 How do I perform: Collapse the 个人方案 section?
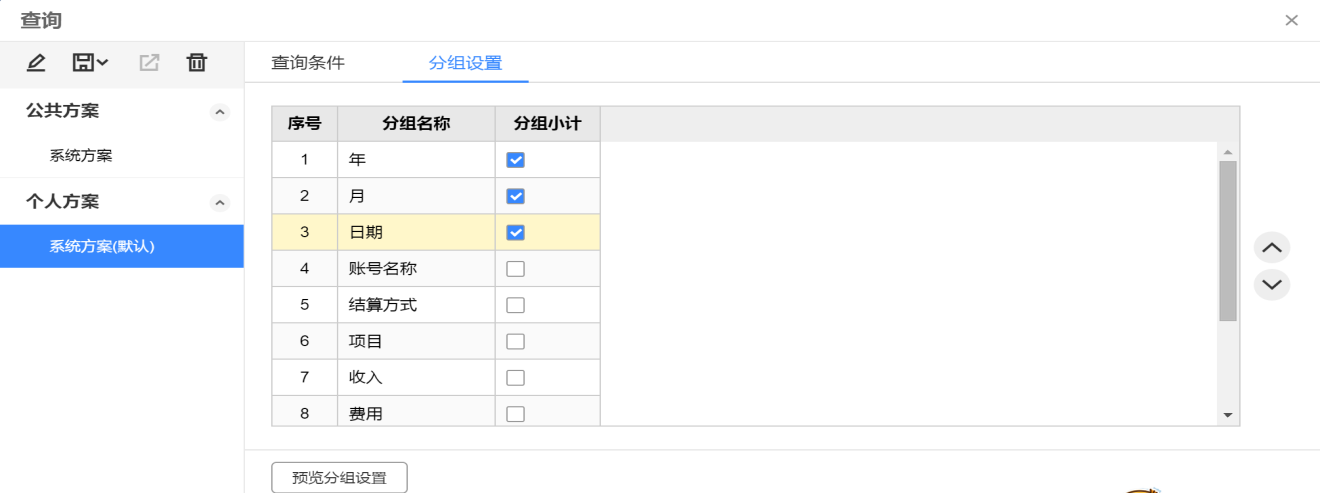tap(220, 203)
